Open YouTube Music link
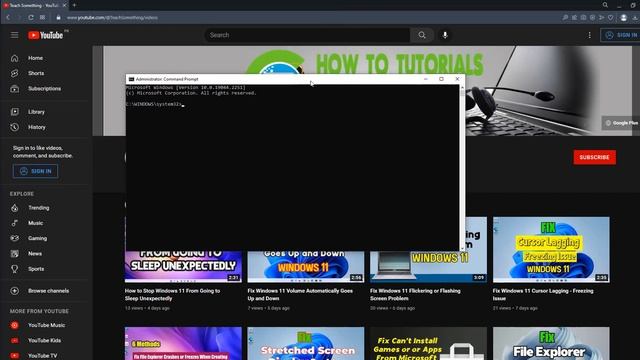640x360 pixels. pos(46,325)
